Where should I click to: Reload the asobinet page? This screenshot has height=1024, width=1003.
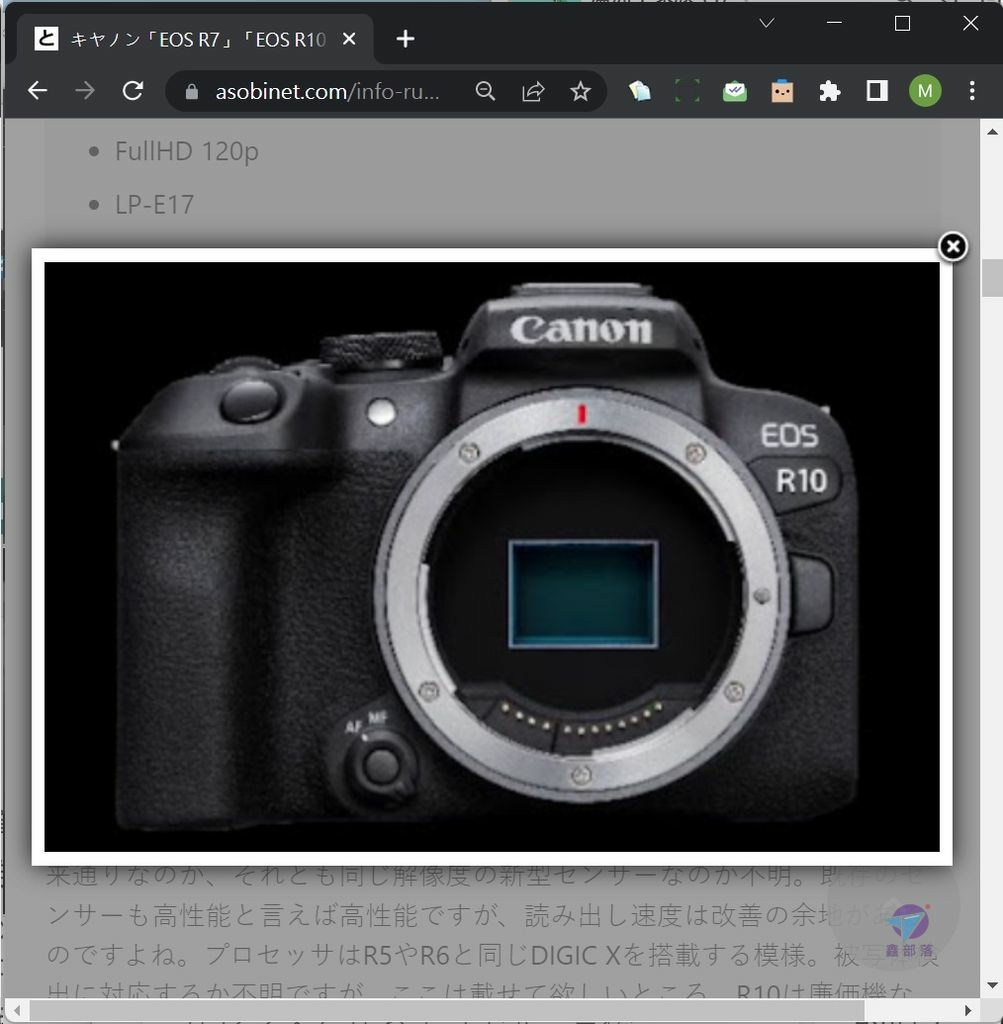(133, 91)
